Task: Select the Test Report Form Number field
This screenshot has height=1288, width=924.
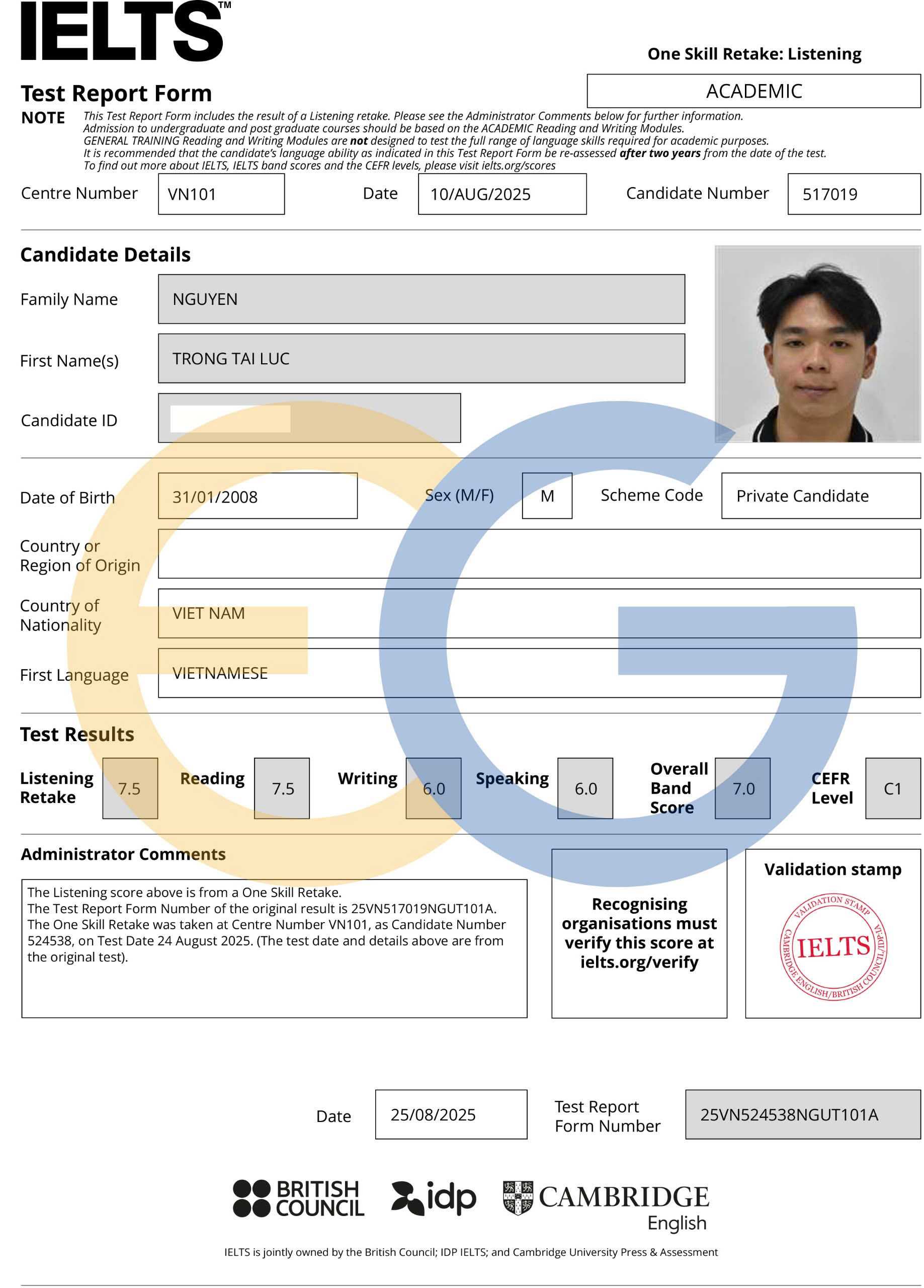Action: coord(802,1114)
